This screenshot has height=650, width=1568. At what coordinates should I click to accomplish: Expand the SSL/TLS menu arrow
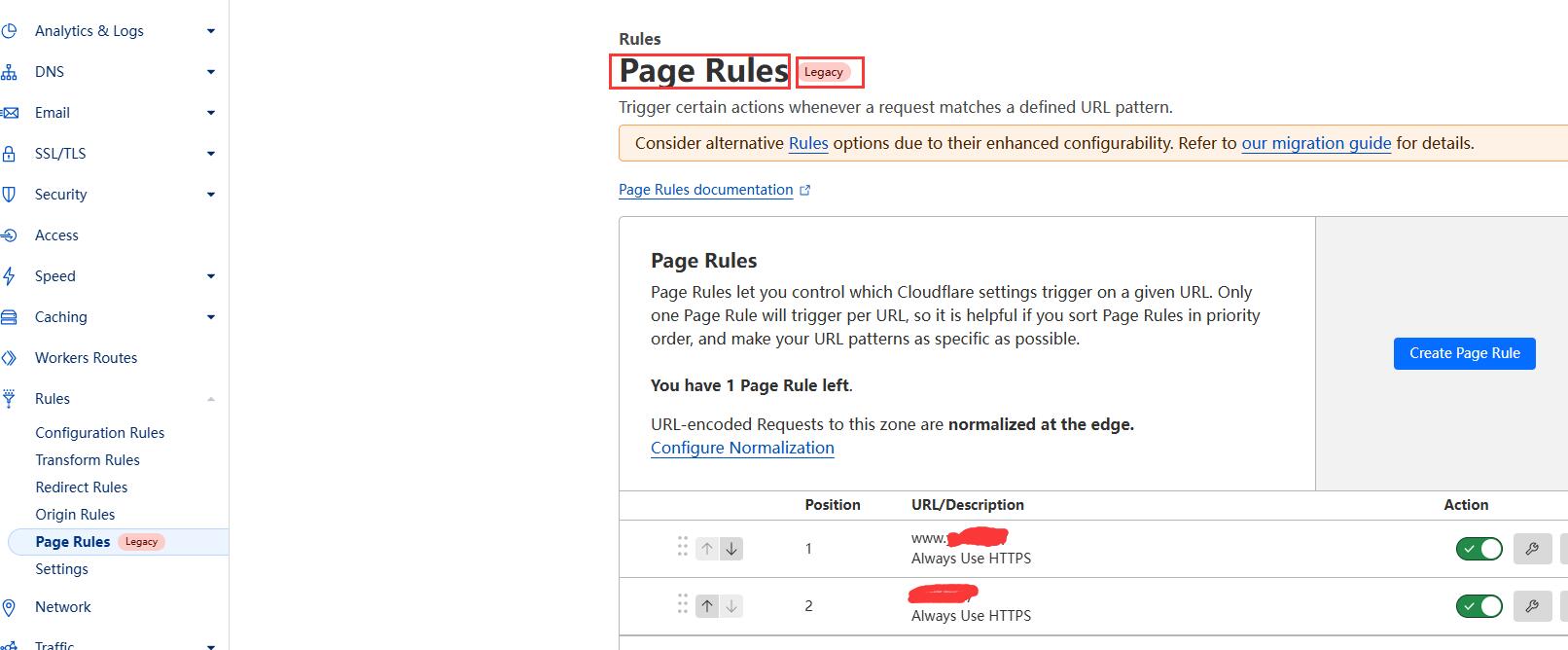click(x=211, y=154)
